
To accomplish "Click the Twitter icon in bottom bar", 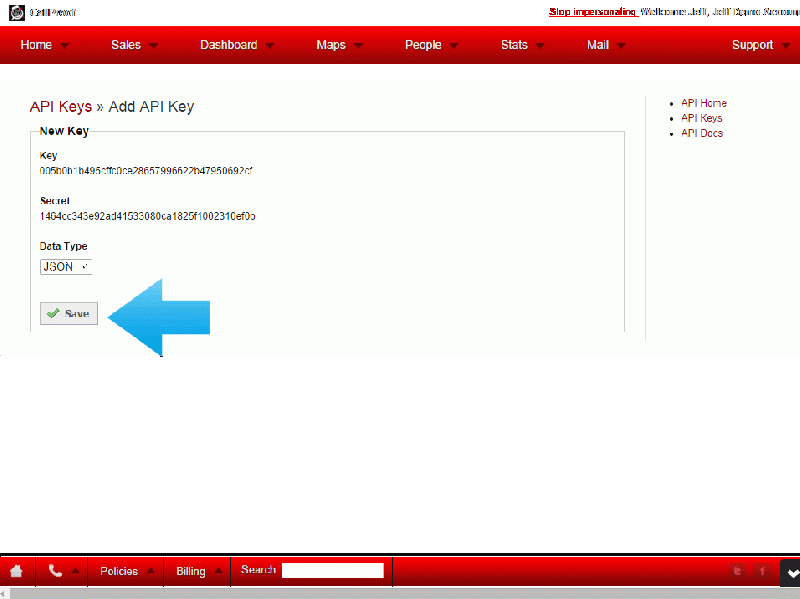I will [x=737, y=571].
